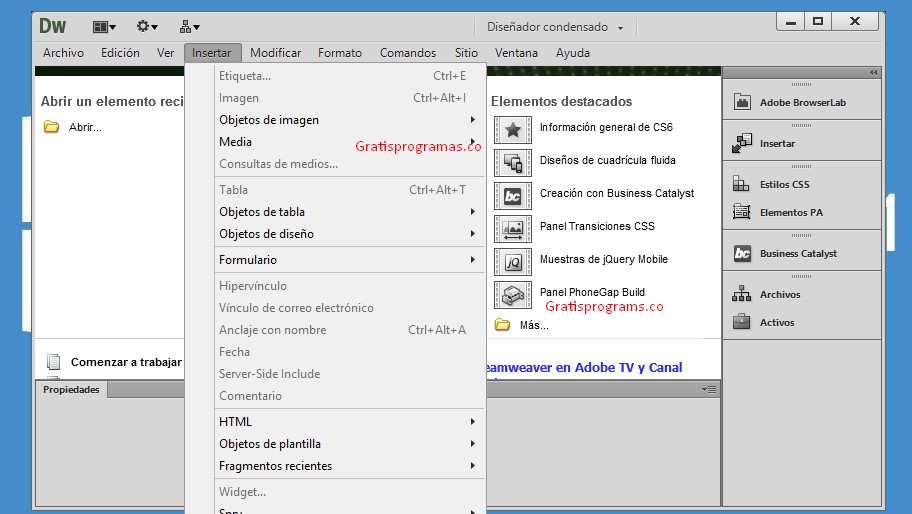Open Panel Transiciones CSS link

coord(597,226)
